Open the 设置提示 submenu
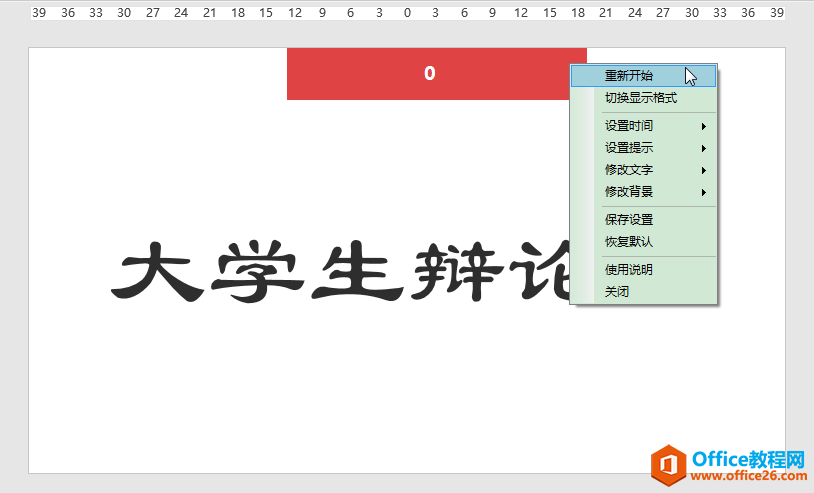This screenshot has height=493, width=814. 643,148
